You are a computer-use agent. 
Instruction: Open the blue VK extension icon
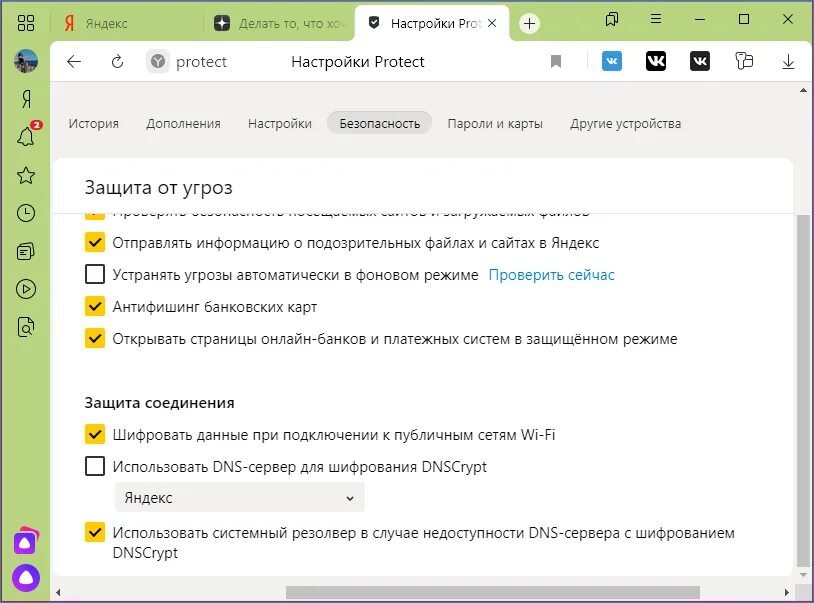point(612,61)
